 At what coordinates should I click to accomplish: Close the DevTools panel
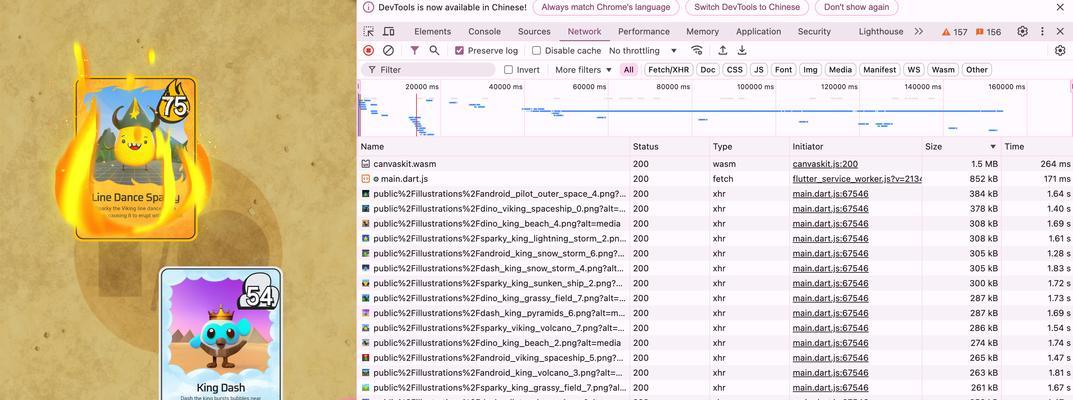click(1060, 31)
